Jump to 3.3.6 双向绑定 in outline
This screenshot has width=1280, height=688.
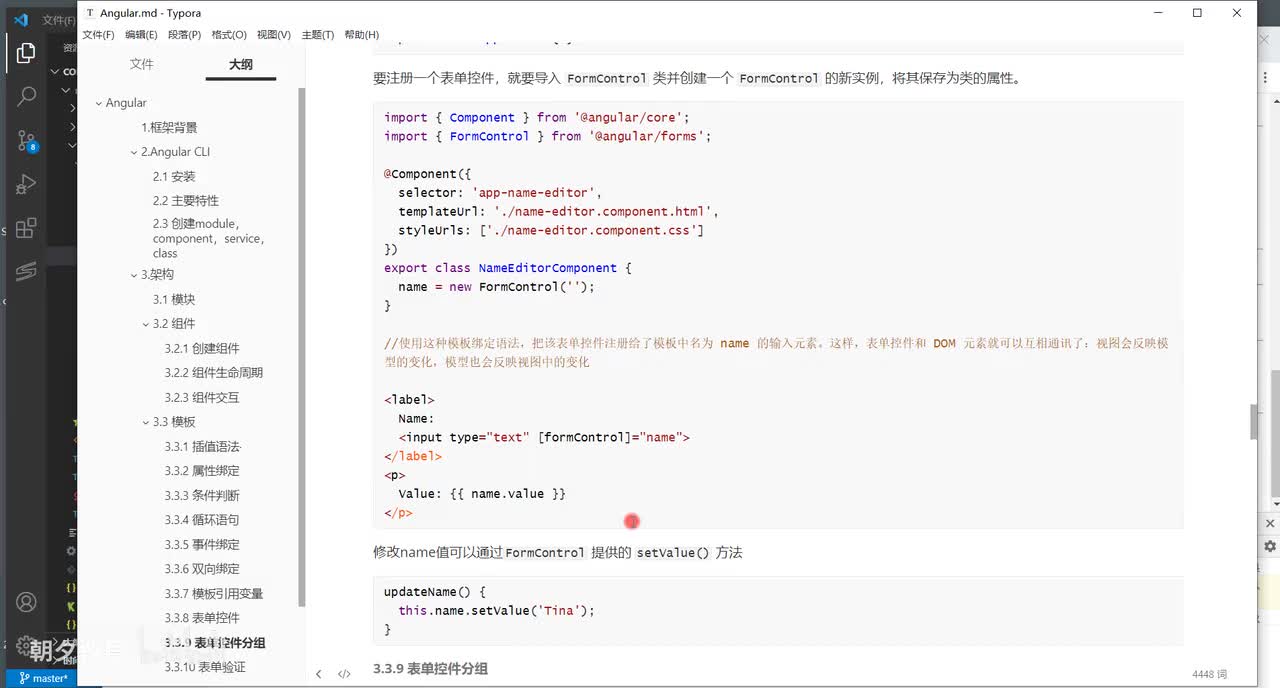point(202,569)
